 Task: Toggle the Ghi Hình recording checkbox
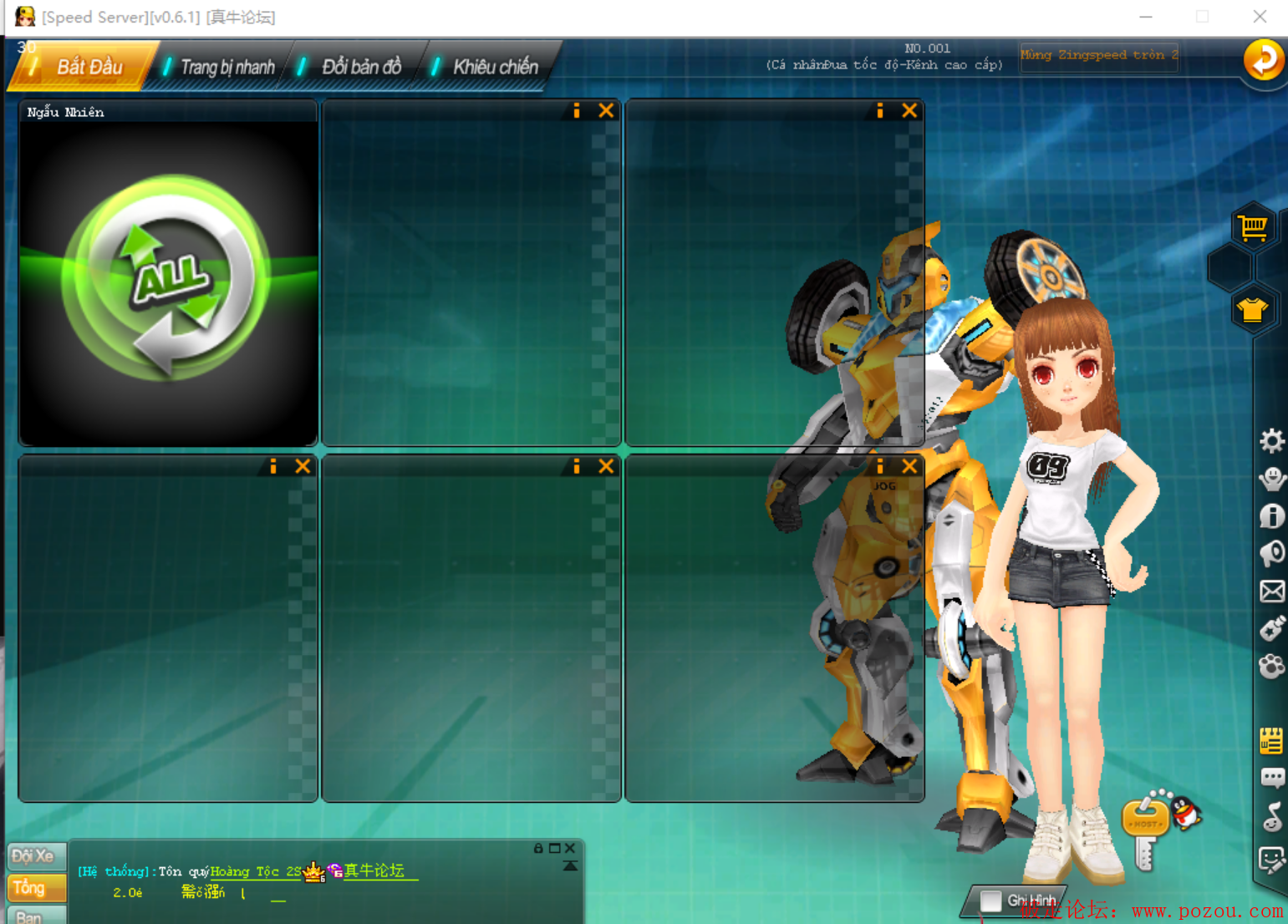[991, 901]
